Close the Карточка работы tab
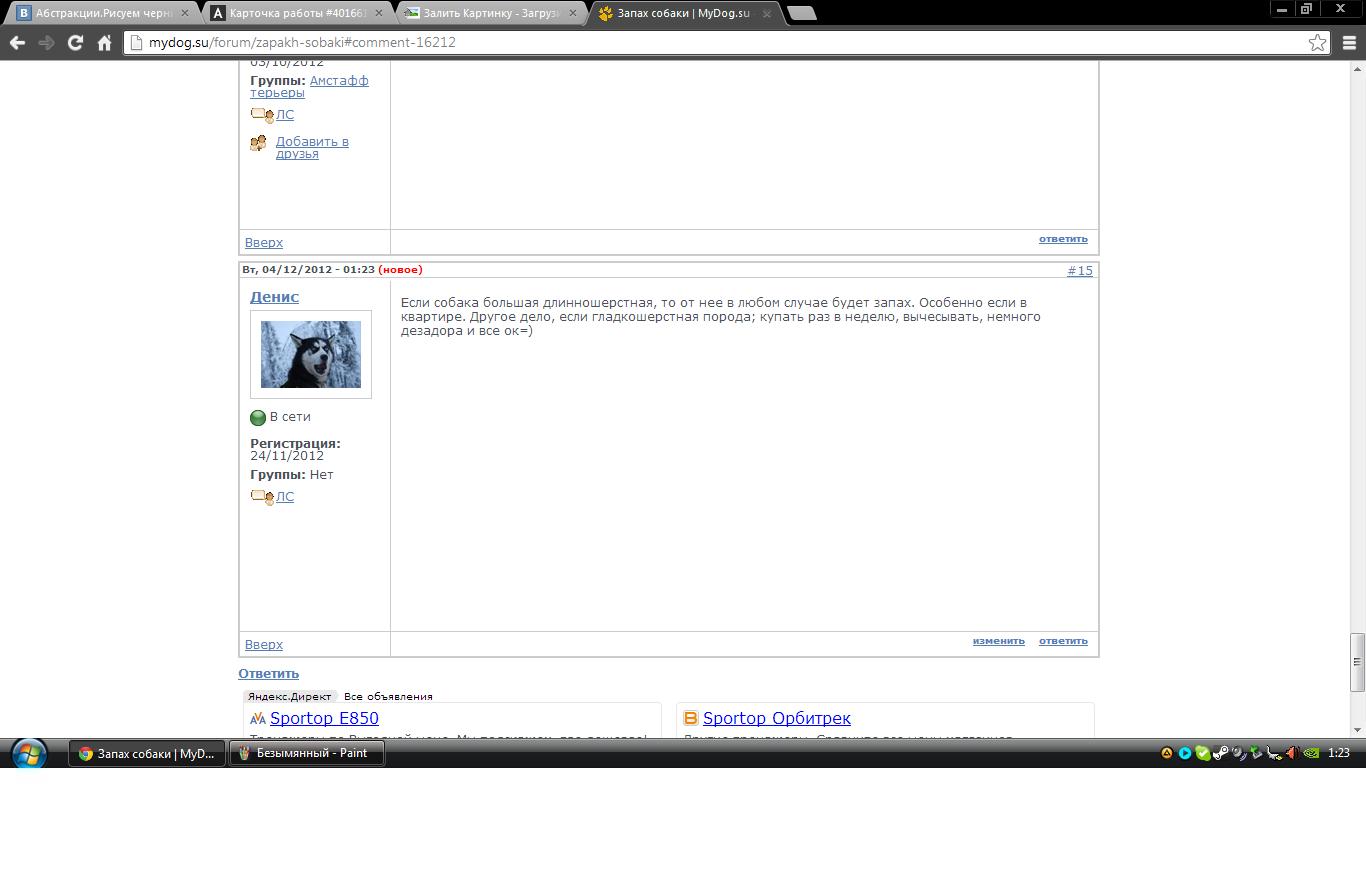Screen dimensions: 1366x878 [x=378, y=14]
